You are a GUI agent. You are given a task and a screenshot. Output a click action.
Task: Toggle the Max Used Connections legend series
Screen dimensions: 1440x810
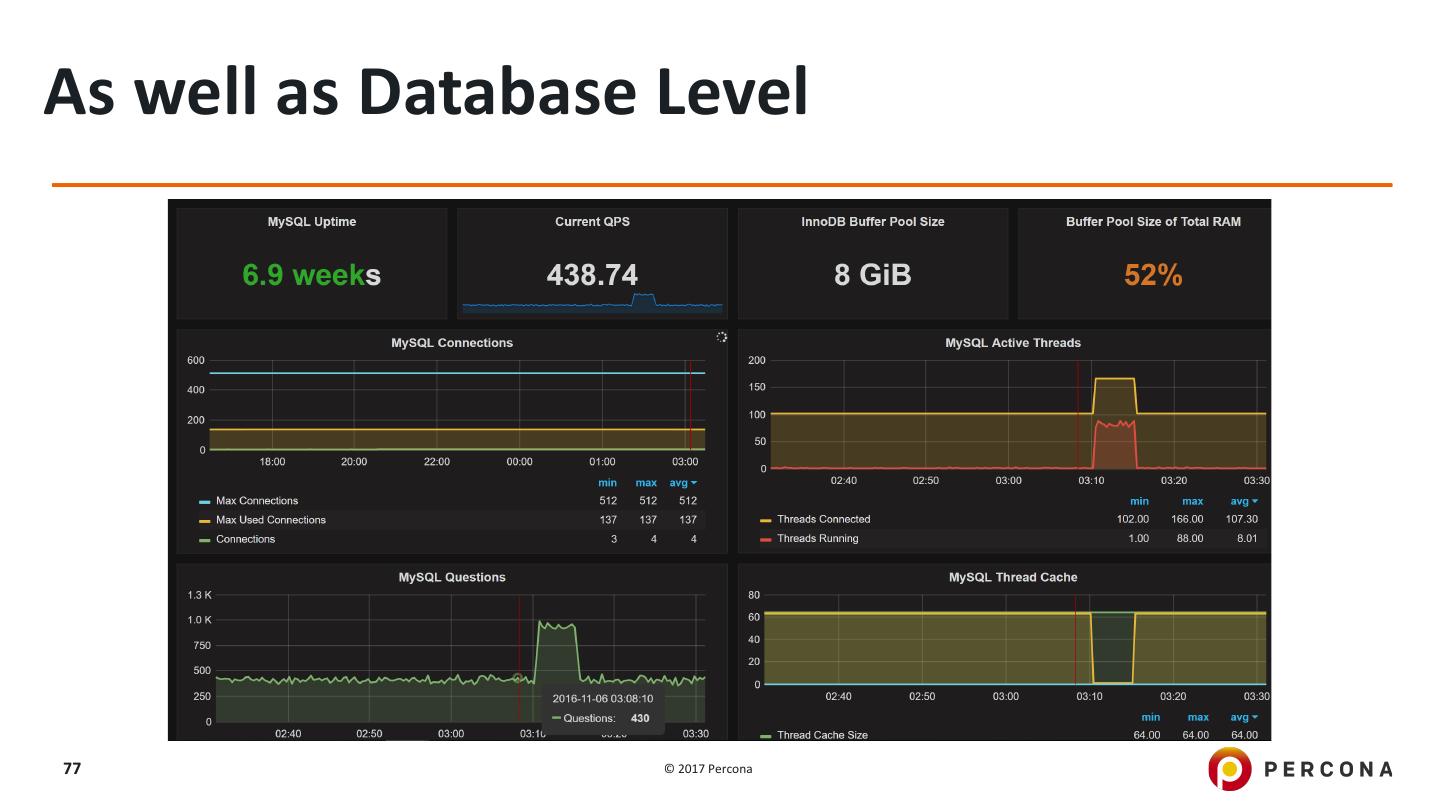click(270, 520)
